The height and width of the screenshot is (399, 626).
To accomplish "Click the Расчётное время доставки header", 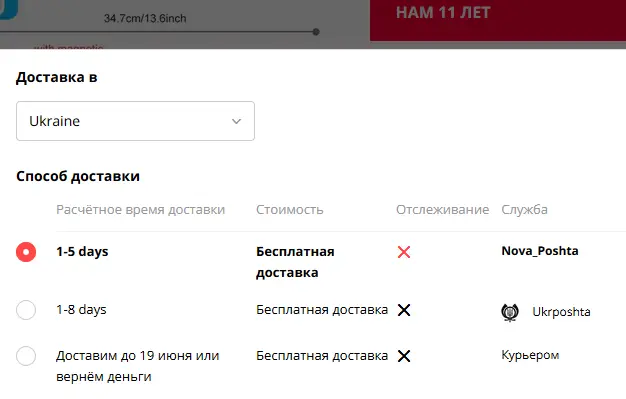I will click(x=141, y=210).
